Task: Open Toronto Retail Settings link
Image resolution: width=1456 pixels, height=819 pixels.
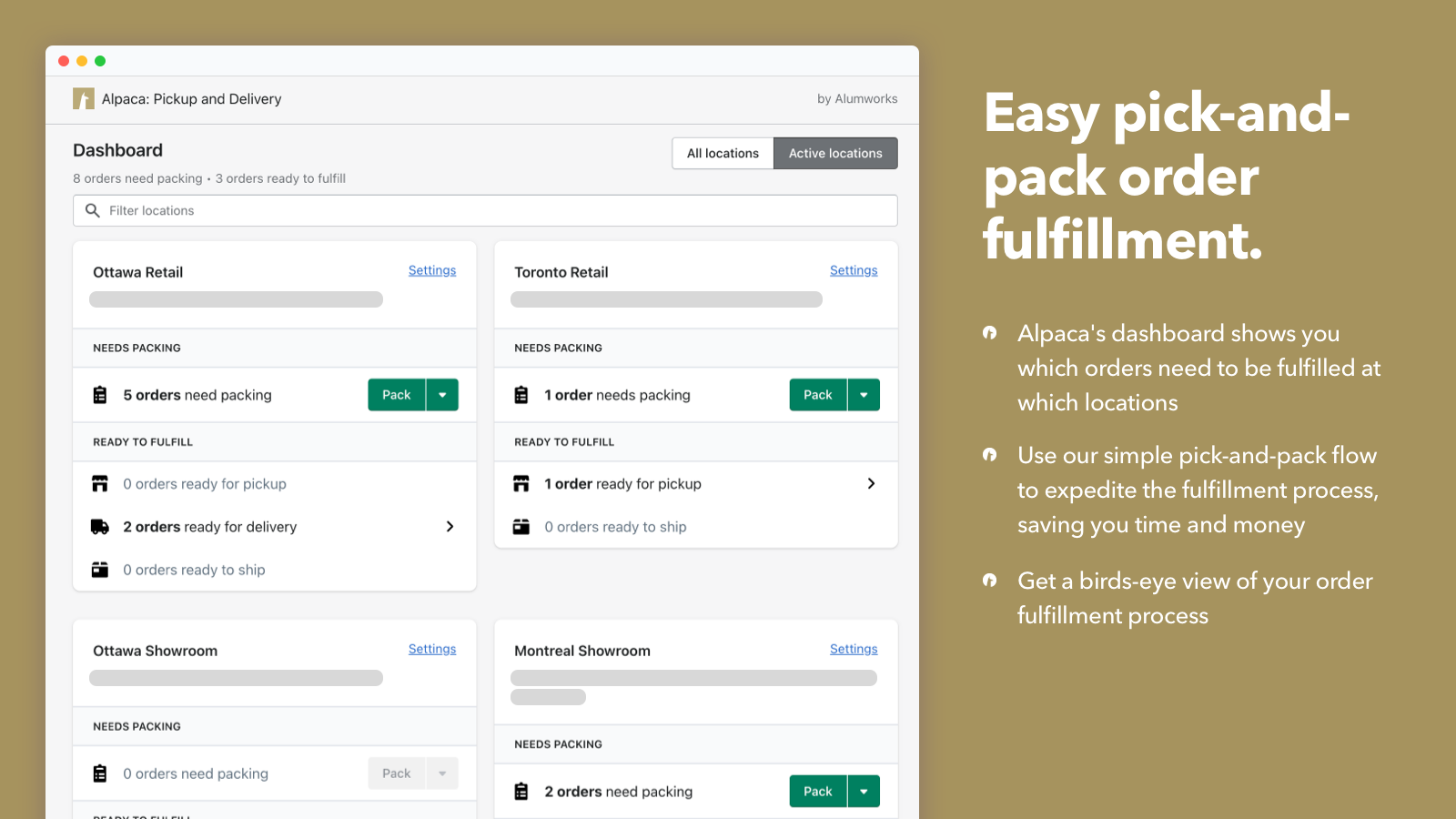Action: click(854, 270)
